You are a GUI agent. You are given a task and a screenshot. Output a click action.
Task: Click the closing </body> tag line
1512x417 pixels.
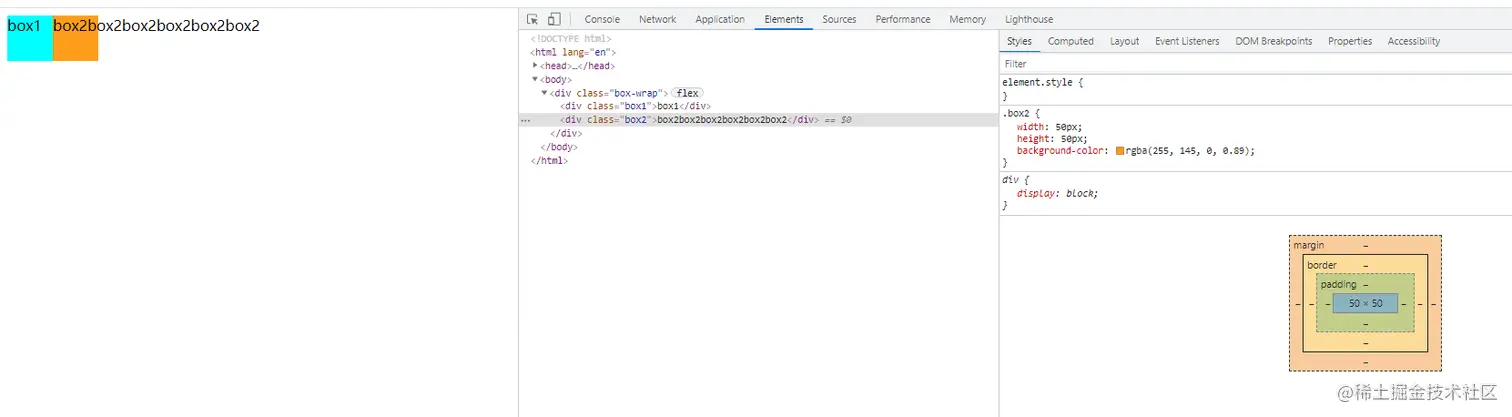(558, 146)
